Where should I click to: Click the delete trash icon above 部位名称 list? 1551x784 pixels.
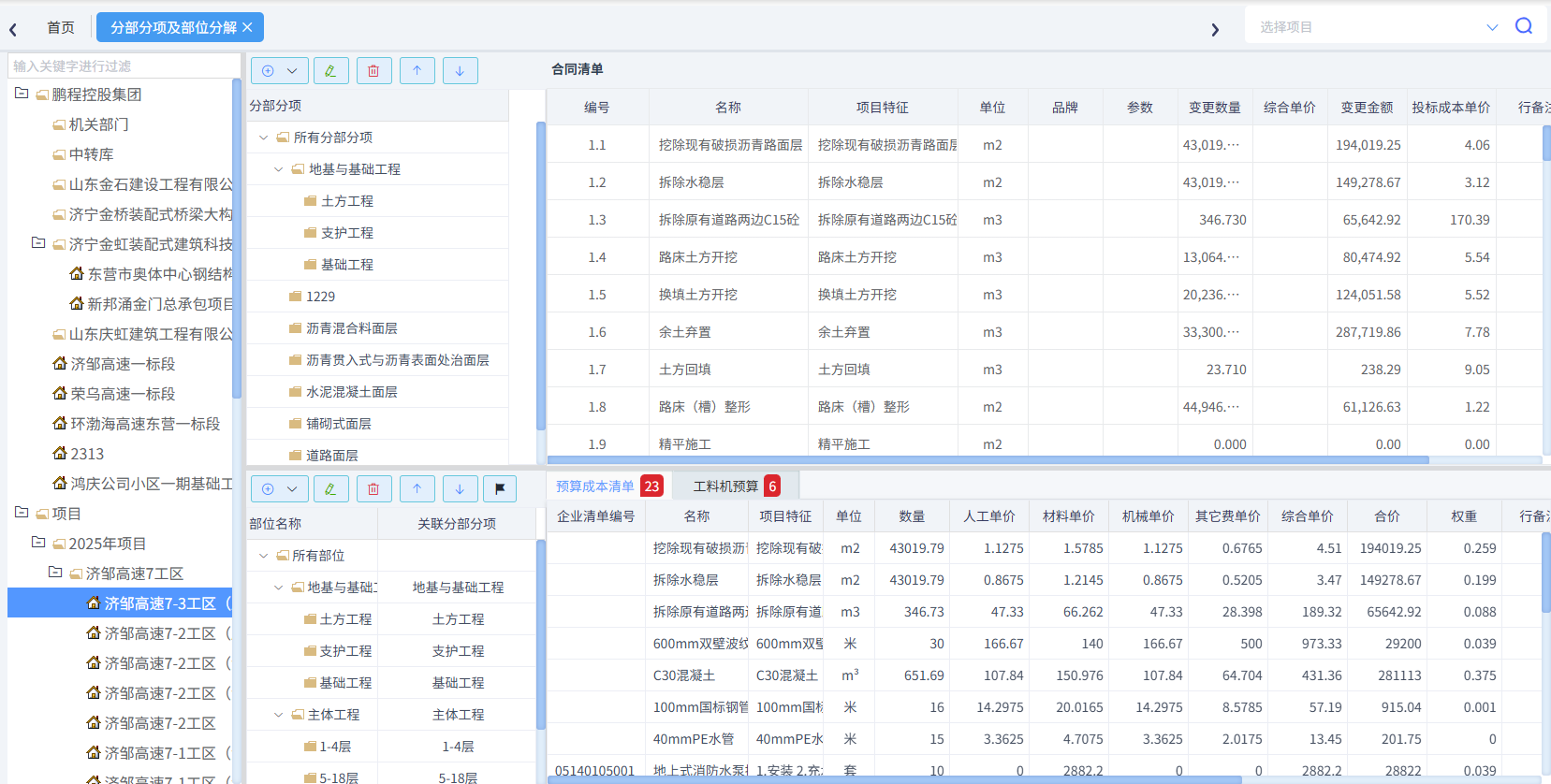(373, 489)
